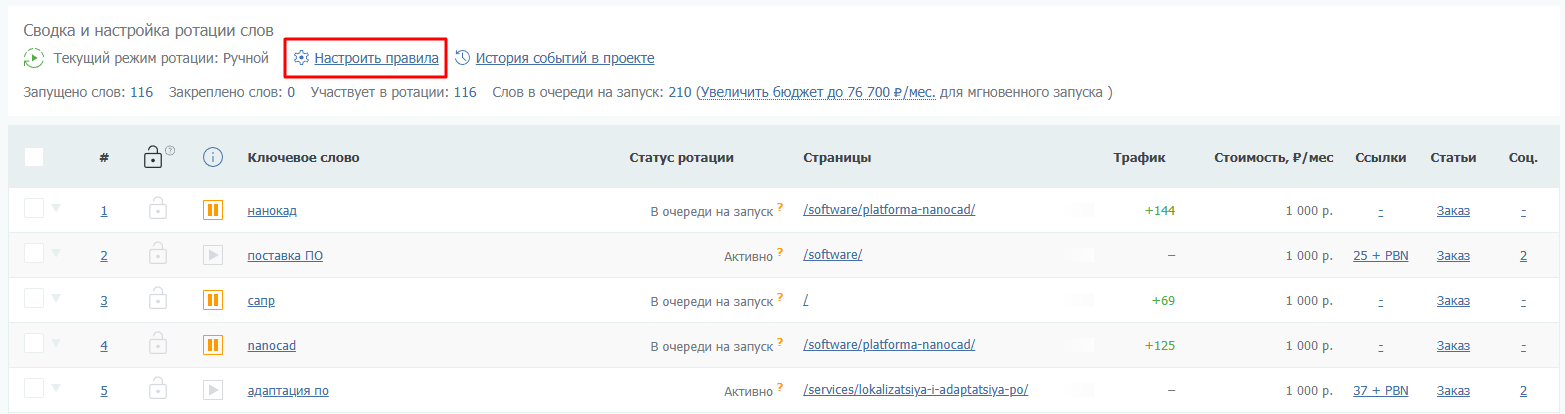Click the lock icon in the column header

[153, 157]
